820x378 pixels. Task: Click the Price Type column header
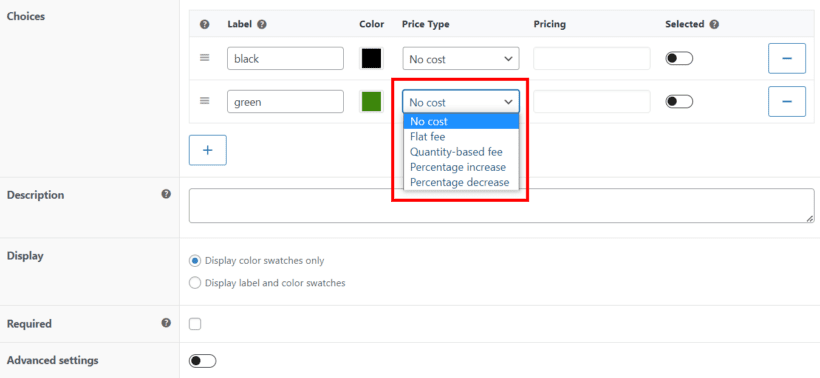click(425, 24)
